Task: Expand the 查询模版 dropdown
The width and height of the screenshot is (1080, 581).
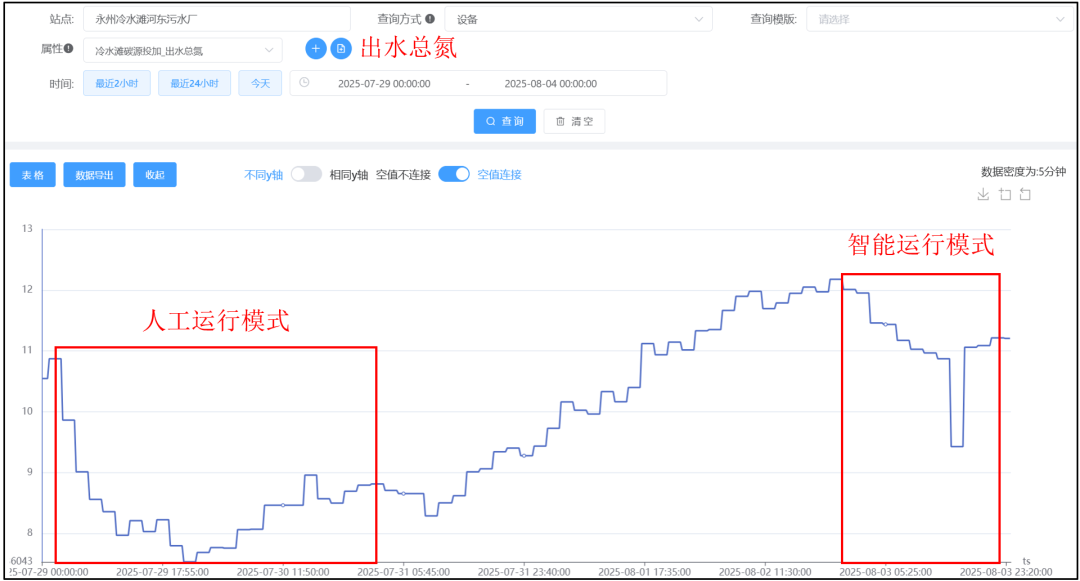Action: 939,19
